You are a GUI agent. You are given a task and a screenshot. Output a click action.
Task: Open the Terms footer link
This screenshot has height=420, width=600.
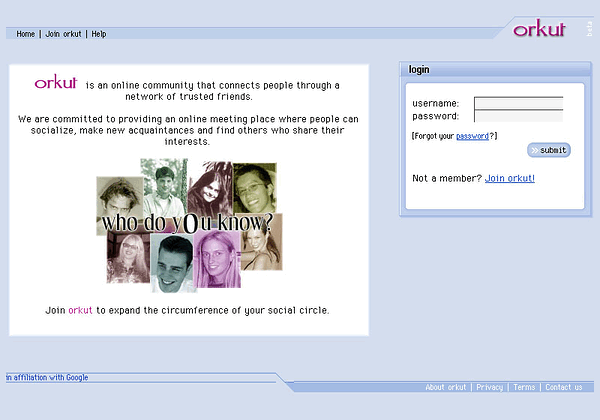pyautogui.click(x=524, y=387)
